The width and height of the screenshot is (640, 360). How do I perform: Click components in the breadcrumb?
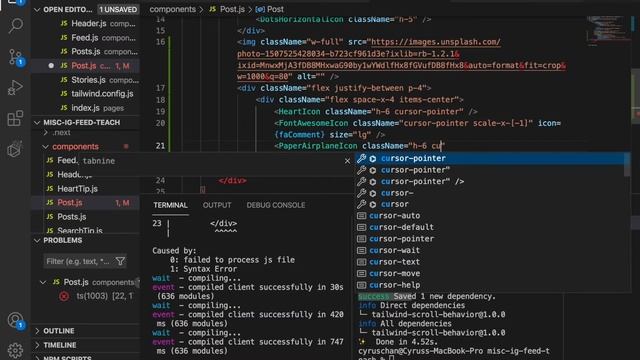click(172, 9)
